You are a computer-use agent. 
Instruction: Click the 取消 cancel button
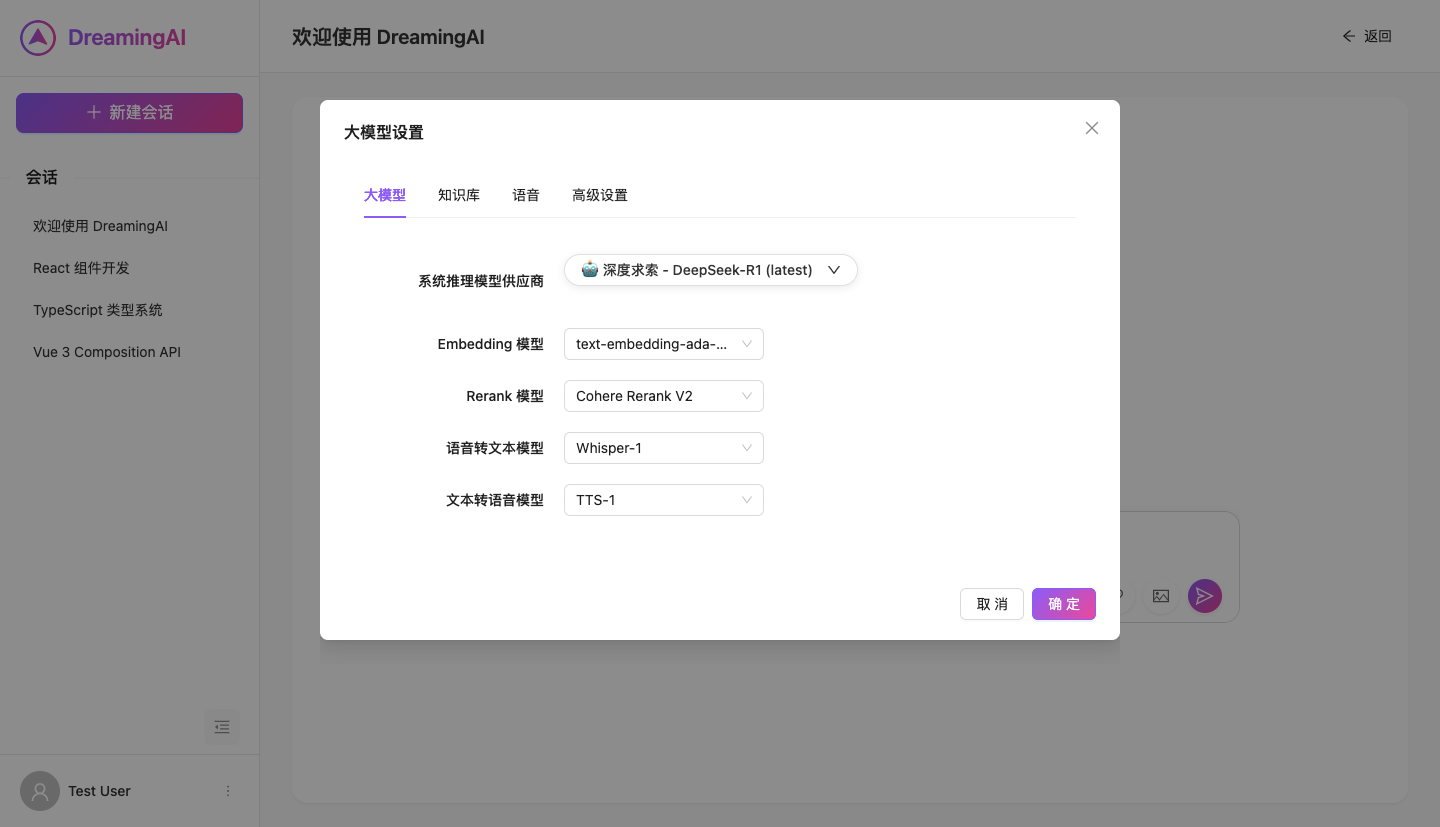991,603
